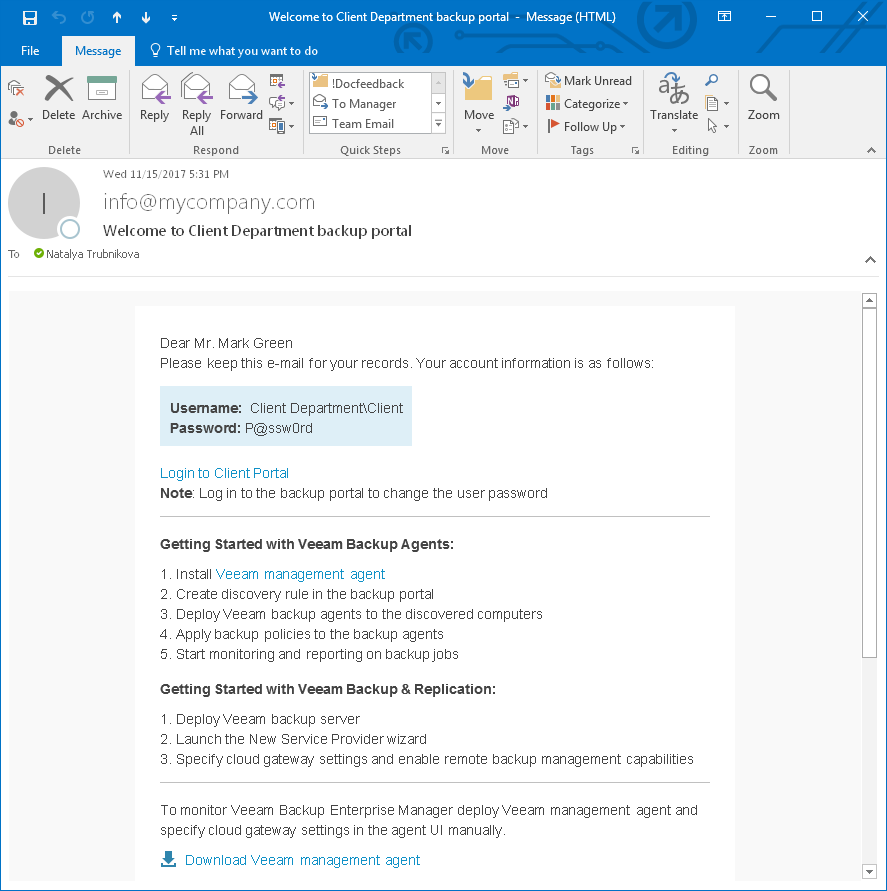Image resolution: width=887 pixels, height=891 pixels.
Task: Open the IM reply dropdown
Action: pos(281,103)
